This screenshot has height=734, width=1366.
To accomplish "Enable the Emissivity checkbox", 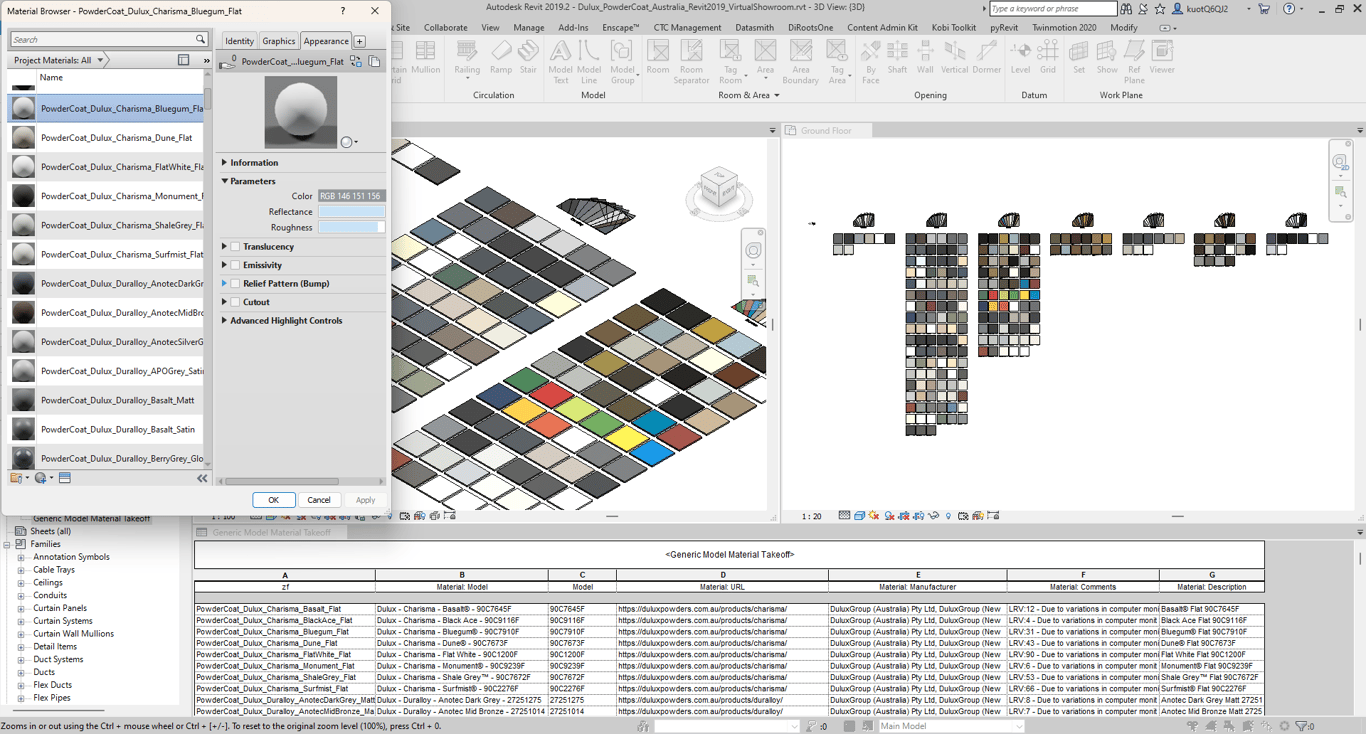I will pyautogui.click(x=236, y=265).
